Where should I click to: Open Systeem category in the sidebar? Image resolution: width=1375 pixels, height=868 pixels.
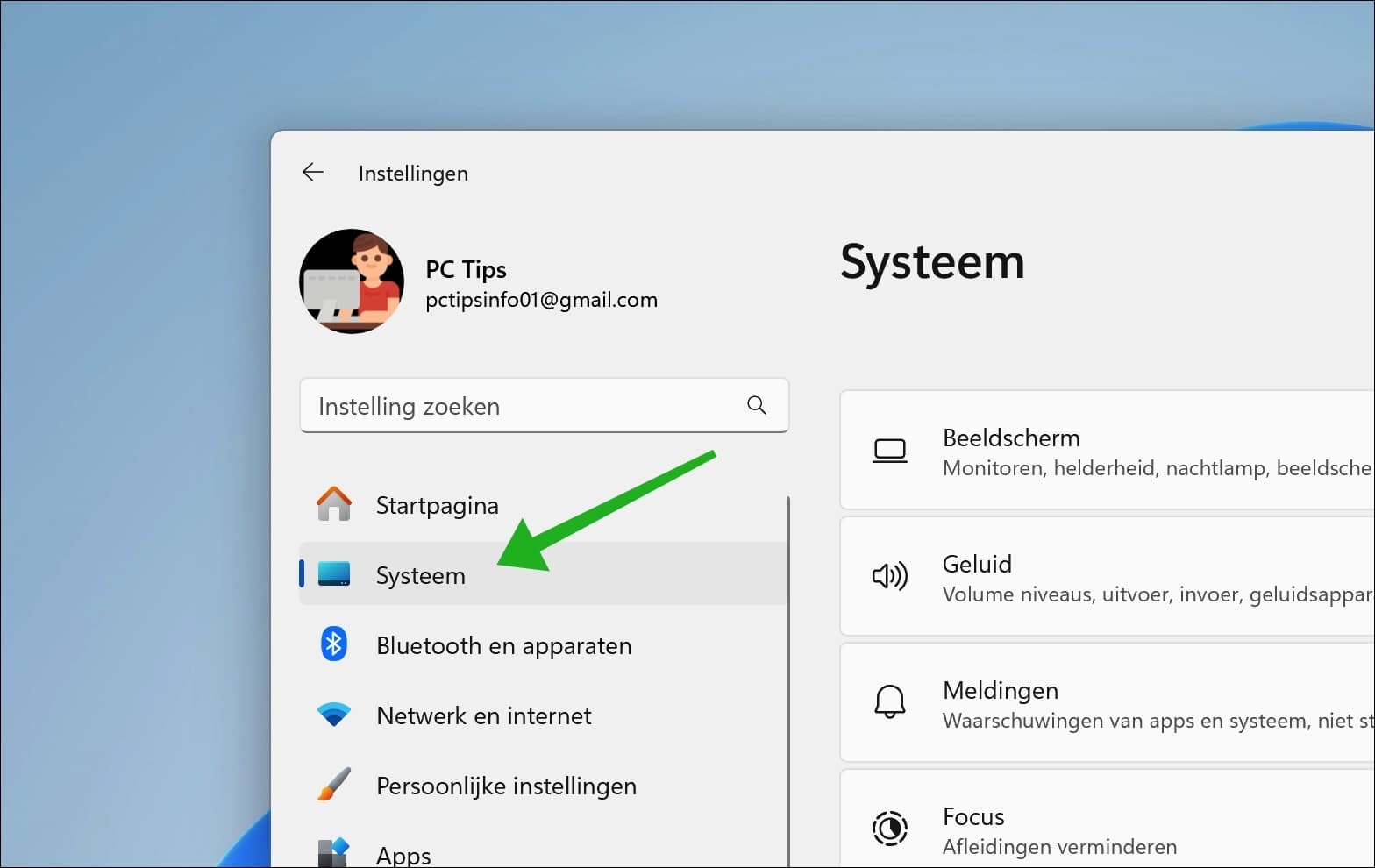click(x=543, y=574)
